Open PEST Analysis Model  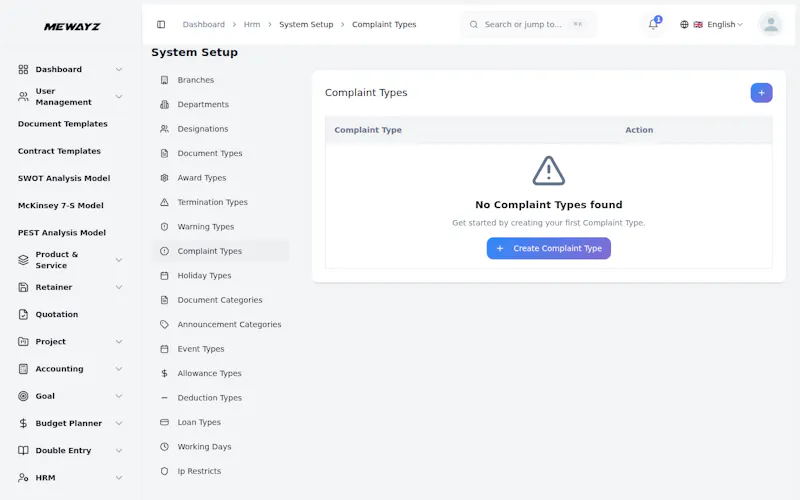click(x=62, y=233)
